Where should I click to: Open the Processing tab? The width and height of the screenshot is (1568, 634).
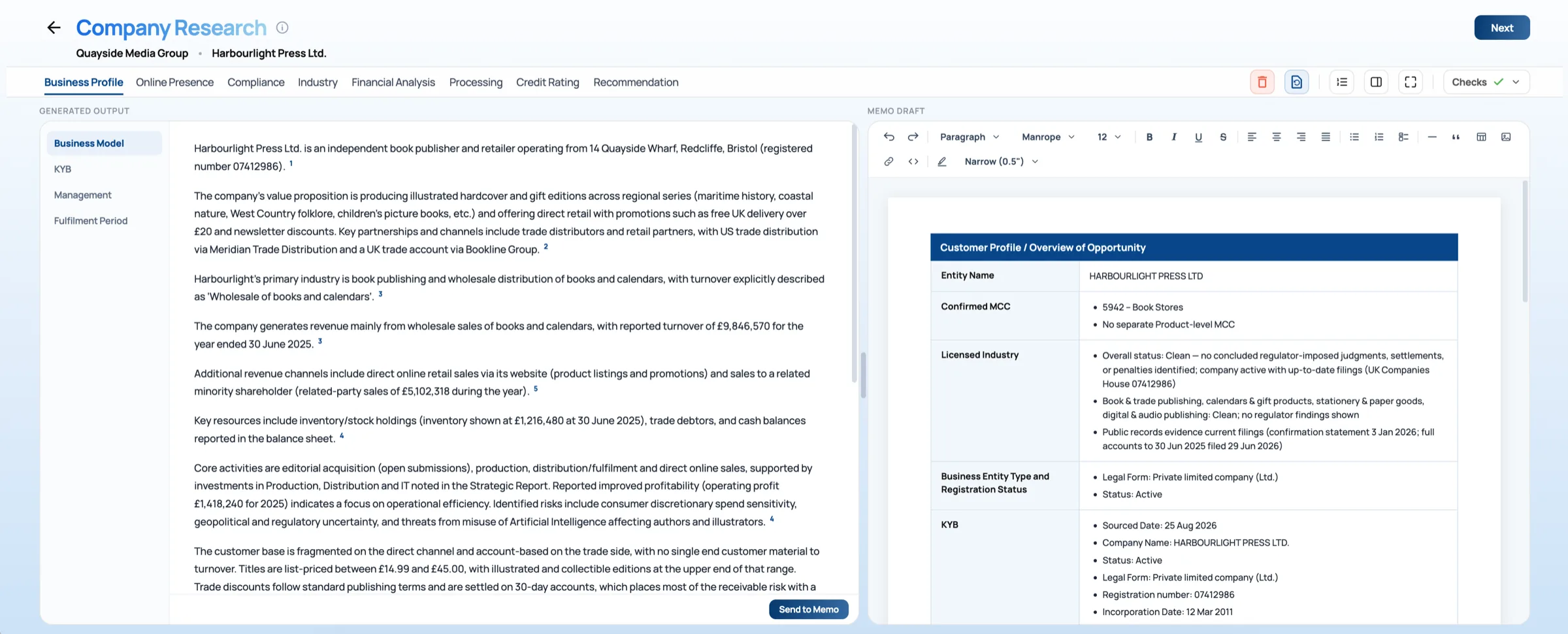[476, 82]
